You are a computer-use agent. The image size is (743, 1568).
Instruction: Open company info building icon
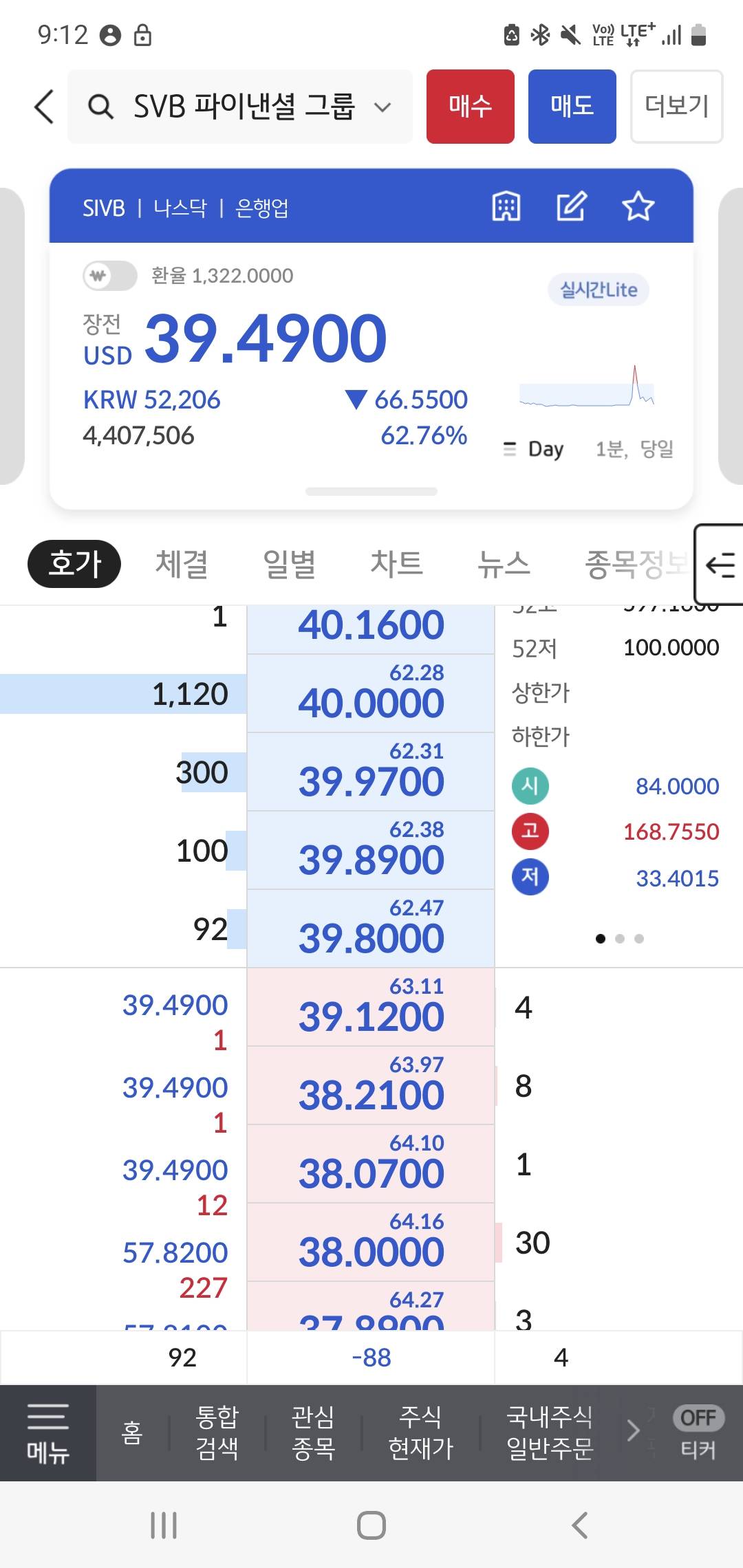tap(506, 206)
